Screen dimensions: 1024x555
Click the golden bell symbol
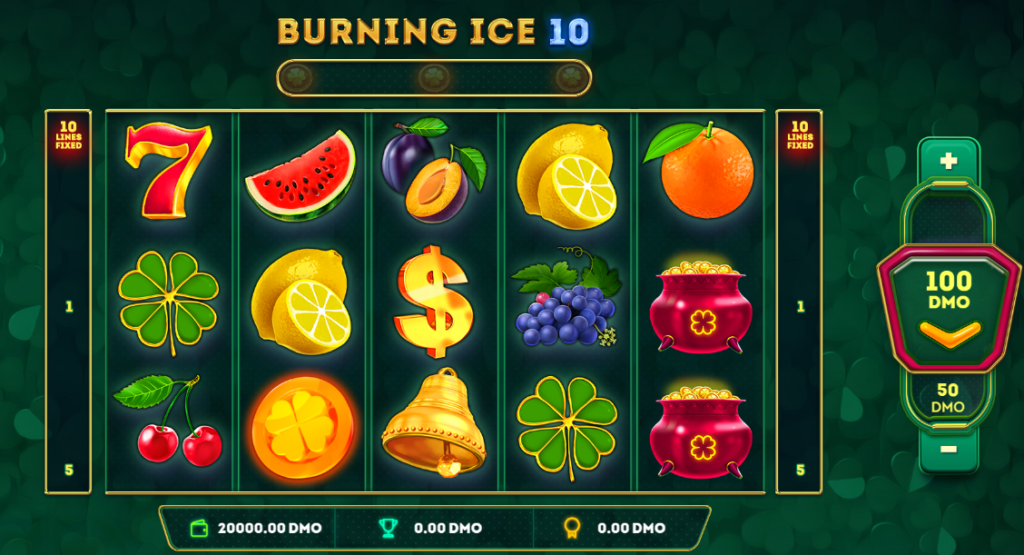coord(434,422)
